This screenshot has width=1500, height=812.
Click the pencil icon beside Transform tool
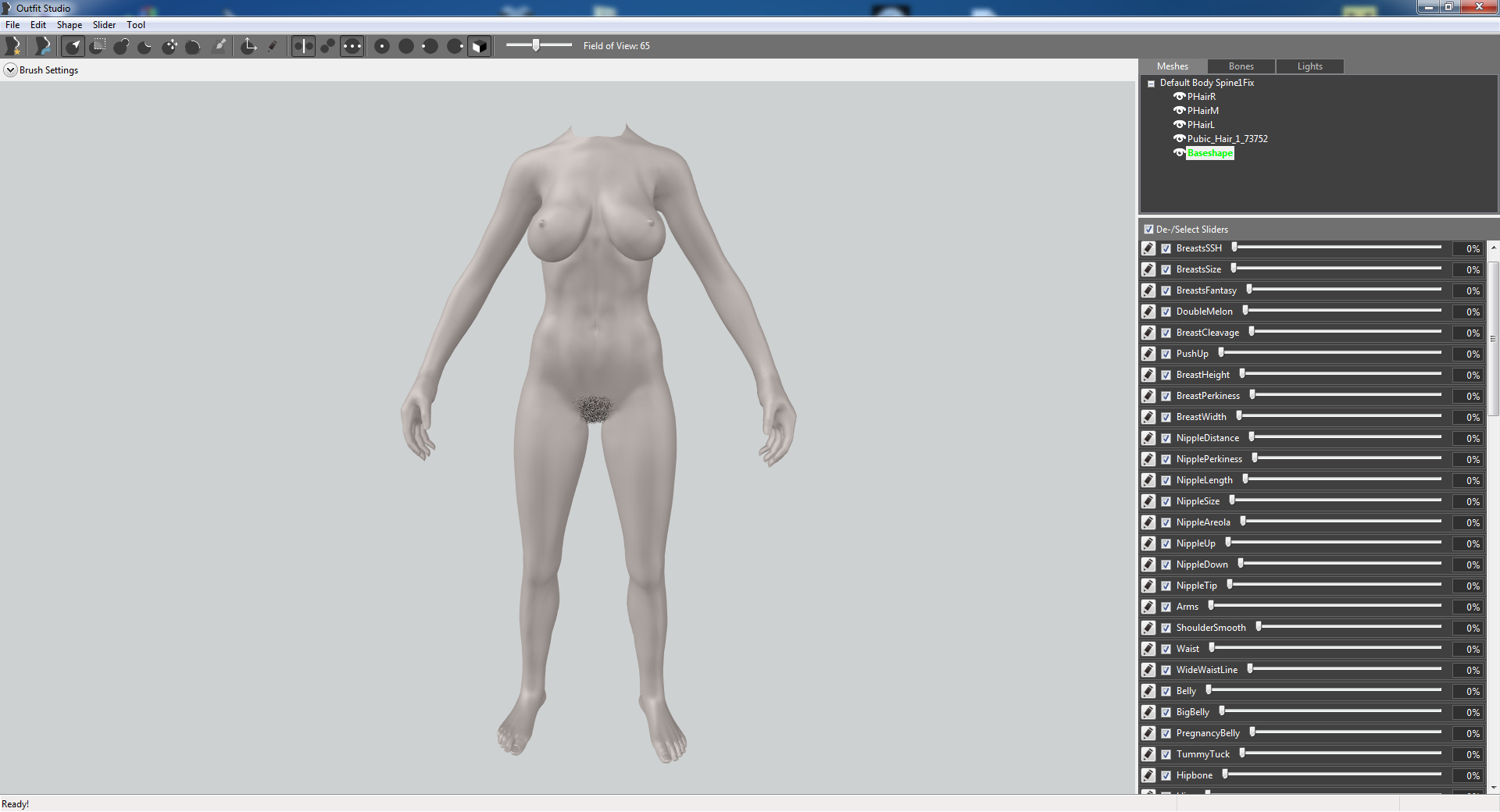coord(272,46)
